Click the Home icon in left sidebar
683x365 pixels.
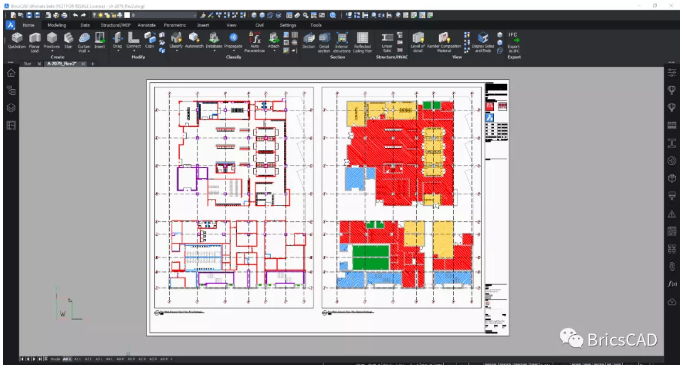[x=11, y=73]
